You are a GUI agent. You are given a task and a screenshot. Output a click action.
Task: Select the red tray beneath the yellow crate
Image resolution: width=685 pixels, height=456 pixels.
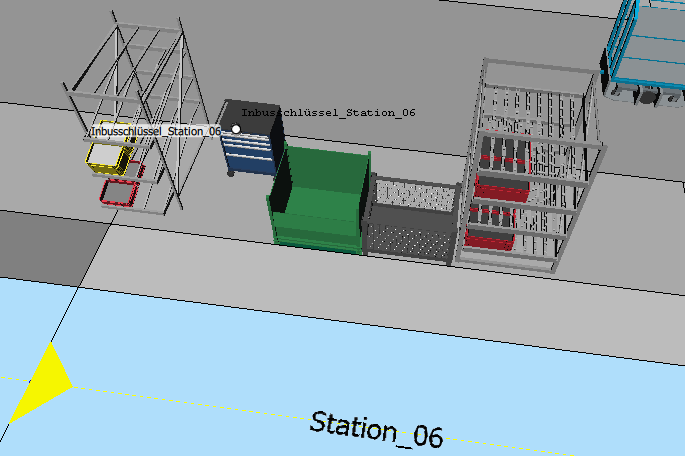click(x=119, y=193)
